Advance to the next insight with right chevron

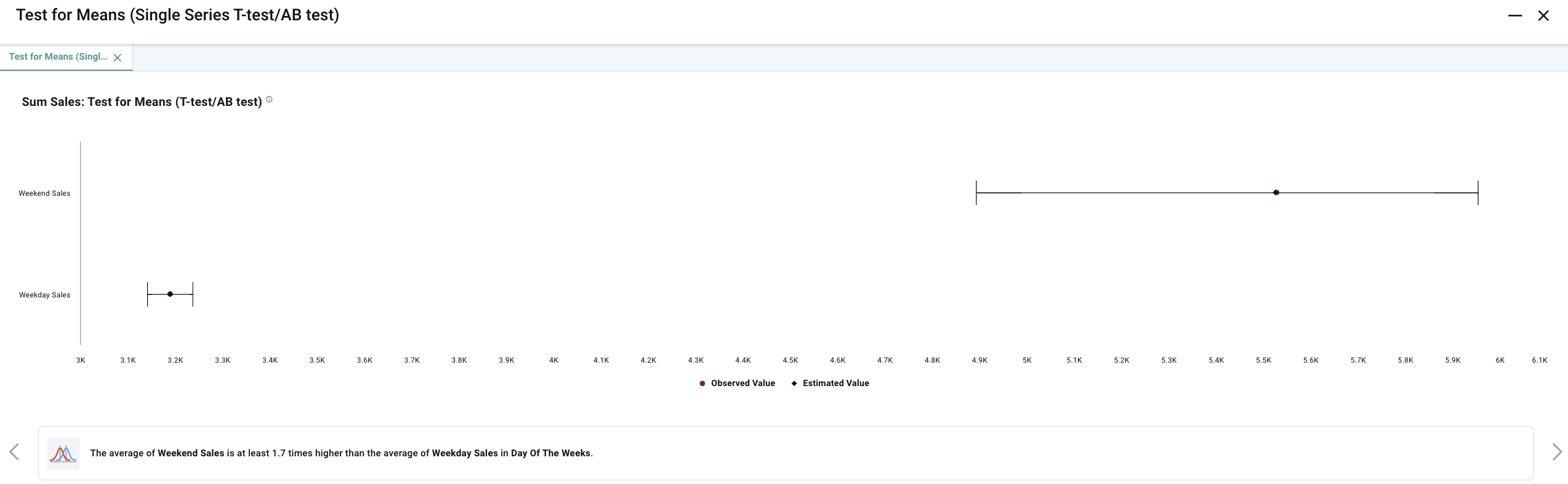1556,452
